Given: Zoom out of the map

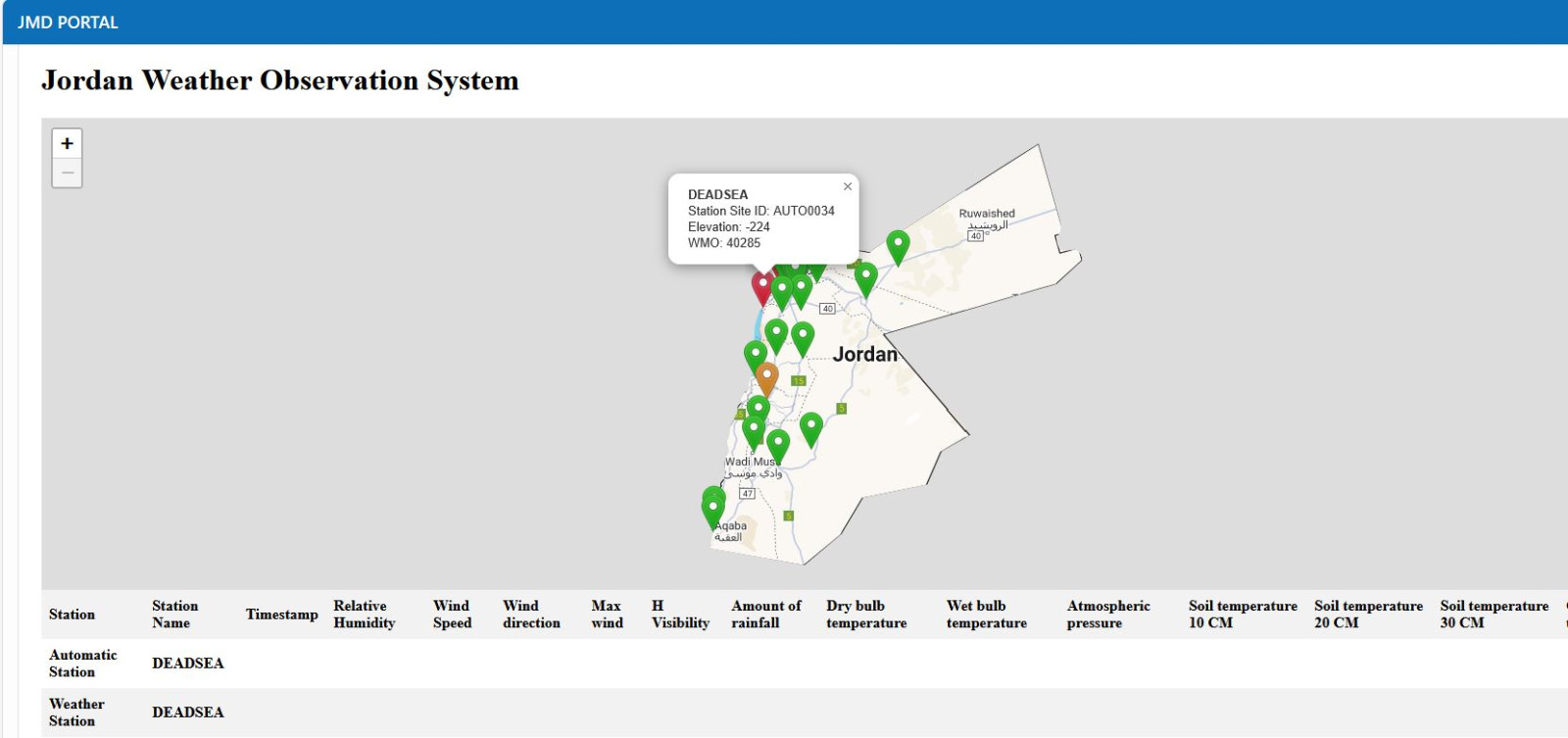Looking at the screenshot, I should (67, 172).
